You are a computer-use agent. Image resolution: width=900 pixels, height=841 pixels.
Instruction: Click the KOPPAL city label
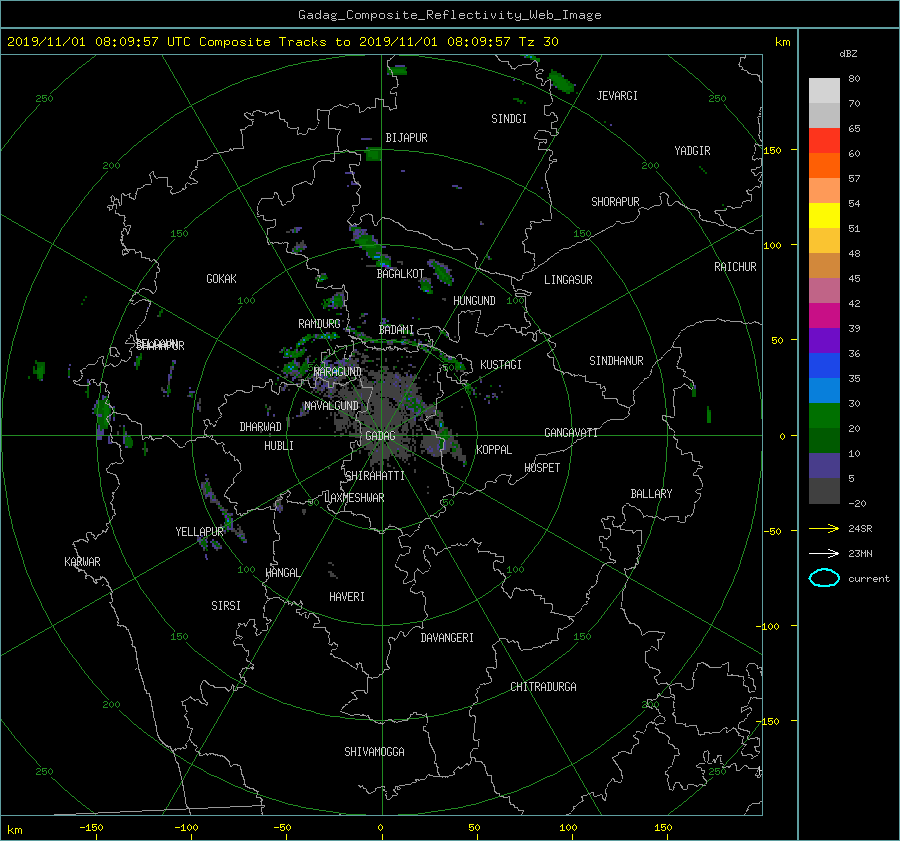[494, 449]
